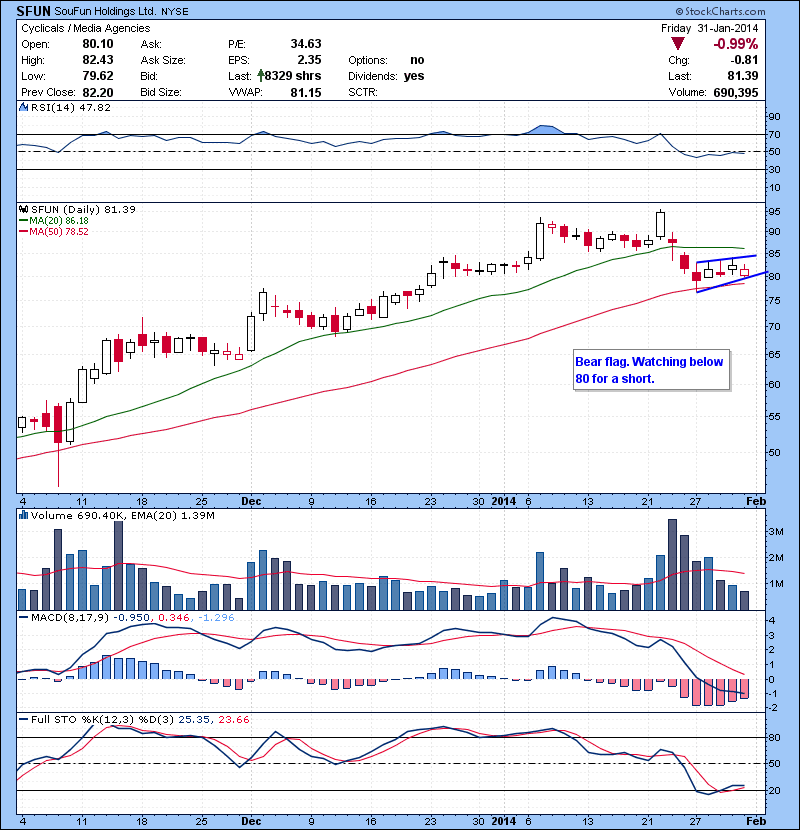Click the Volume bar chart icon

click(x=23, y=515)
